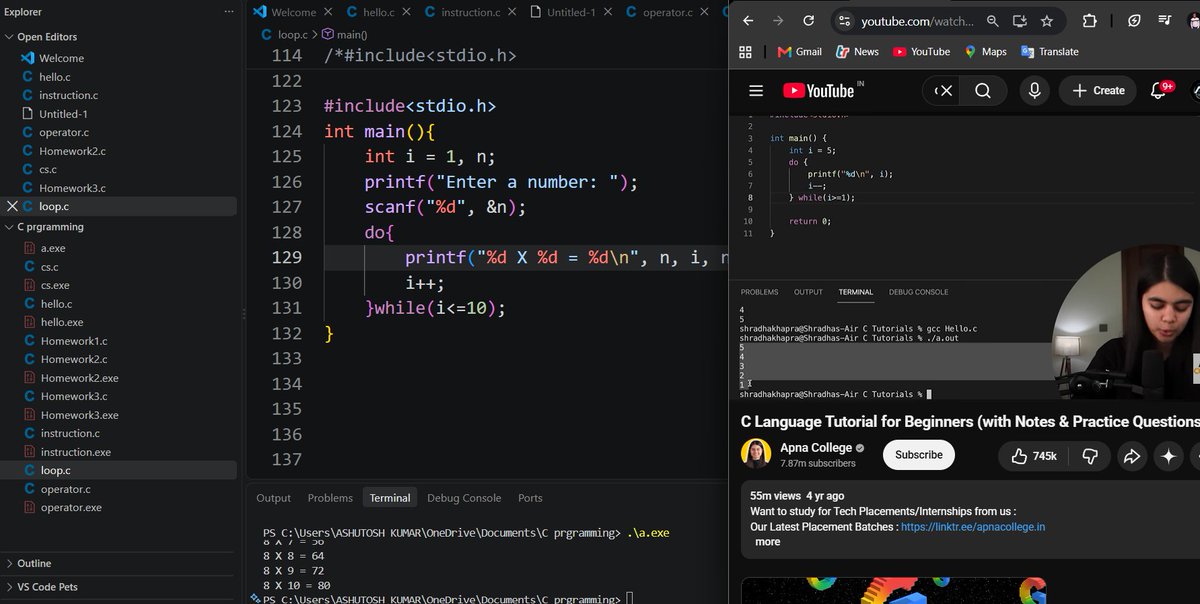1200x604 pixels.
Task: Click the sparkle Ask icon beside Share
Action: [x=1168, y=456]
